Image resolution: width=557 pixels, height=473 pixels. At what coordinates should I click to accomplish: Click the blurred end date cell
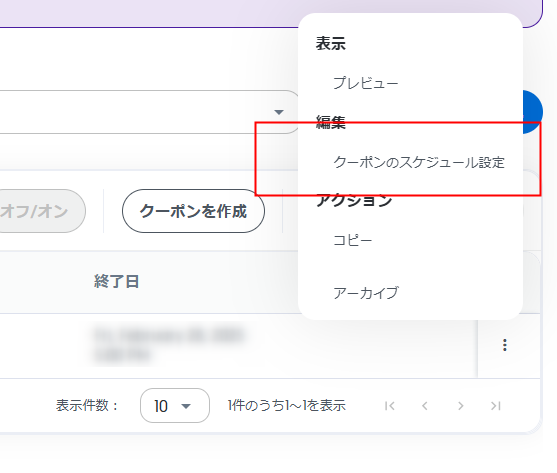(x=169, y=344)
